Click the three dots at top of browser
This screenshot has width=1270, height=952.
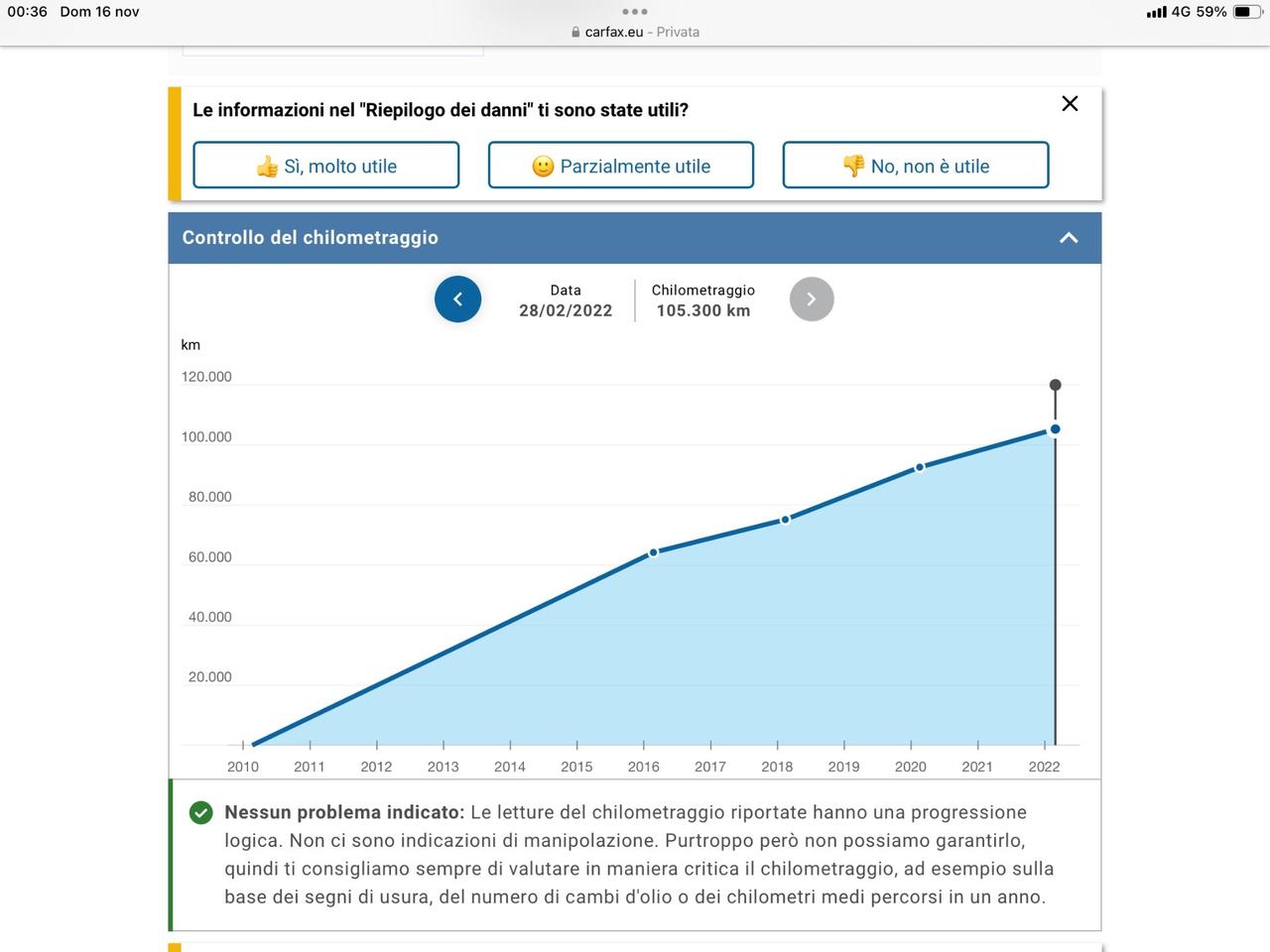click(634, 12)
